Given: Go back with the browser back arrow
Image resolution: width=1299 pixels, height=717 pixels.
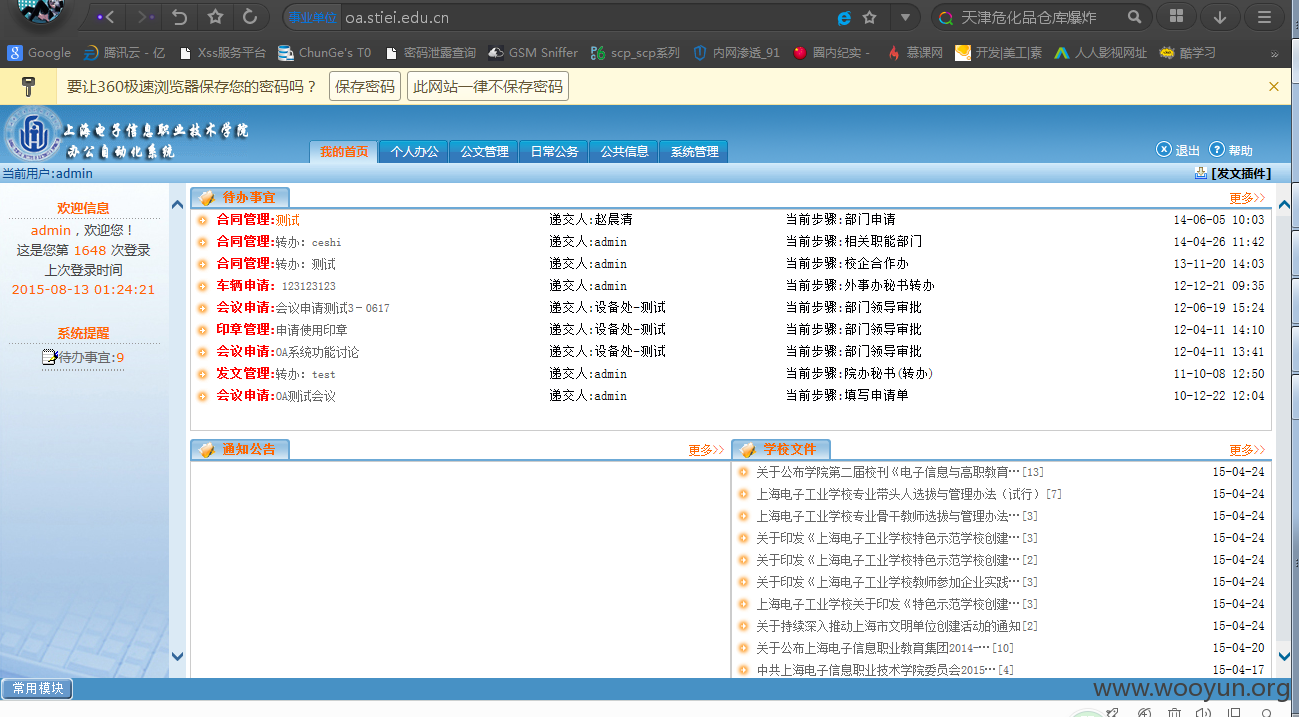Looking at the screenshot, I should click(105, 17).
